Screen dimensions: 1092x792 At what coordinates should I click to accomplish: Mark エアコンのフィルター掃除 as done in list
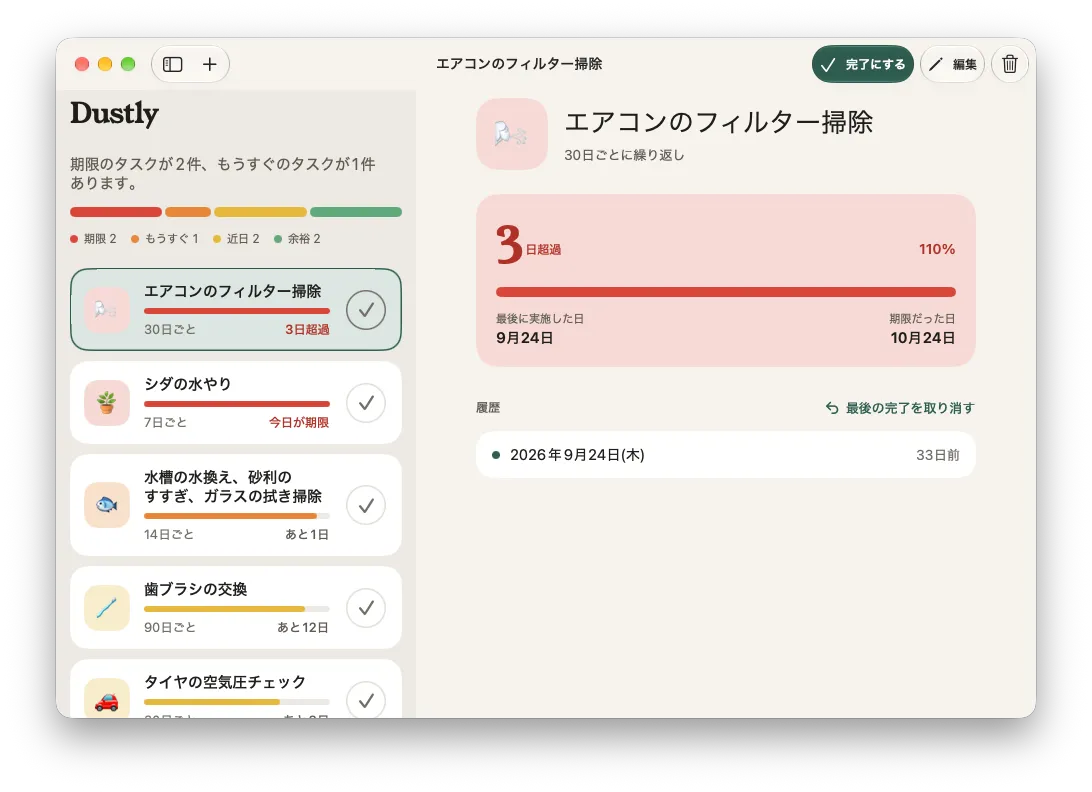(x=366, y=309)
